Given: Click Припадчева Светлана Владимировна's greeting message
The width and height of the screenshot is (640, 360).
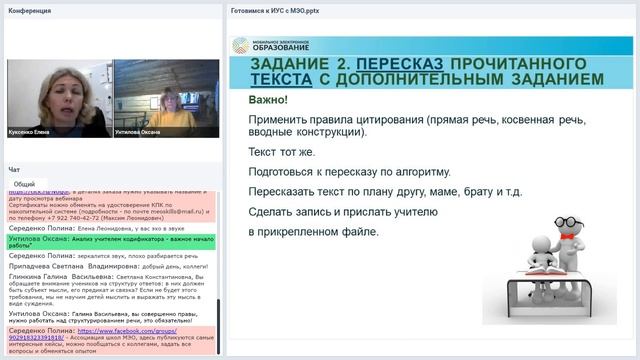Looking at the screenshot, I should click(109, 266).
